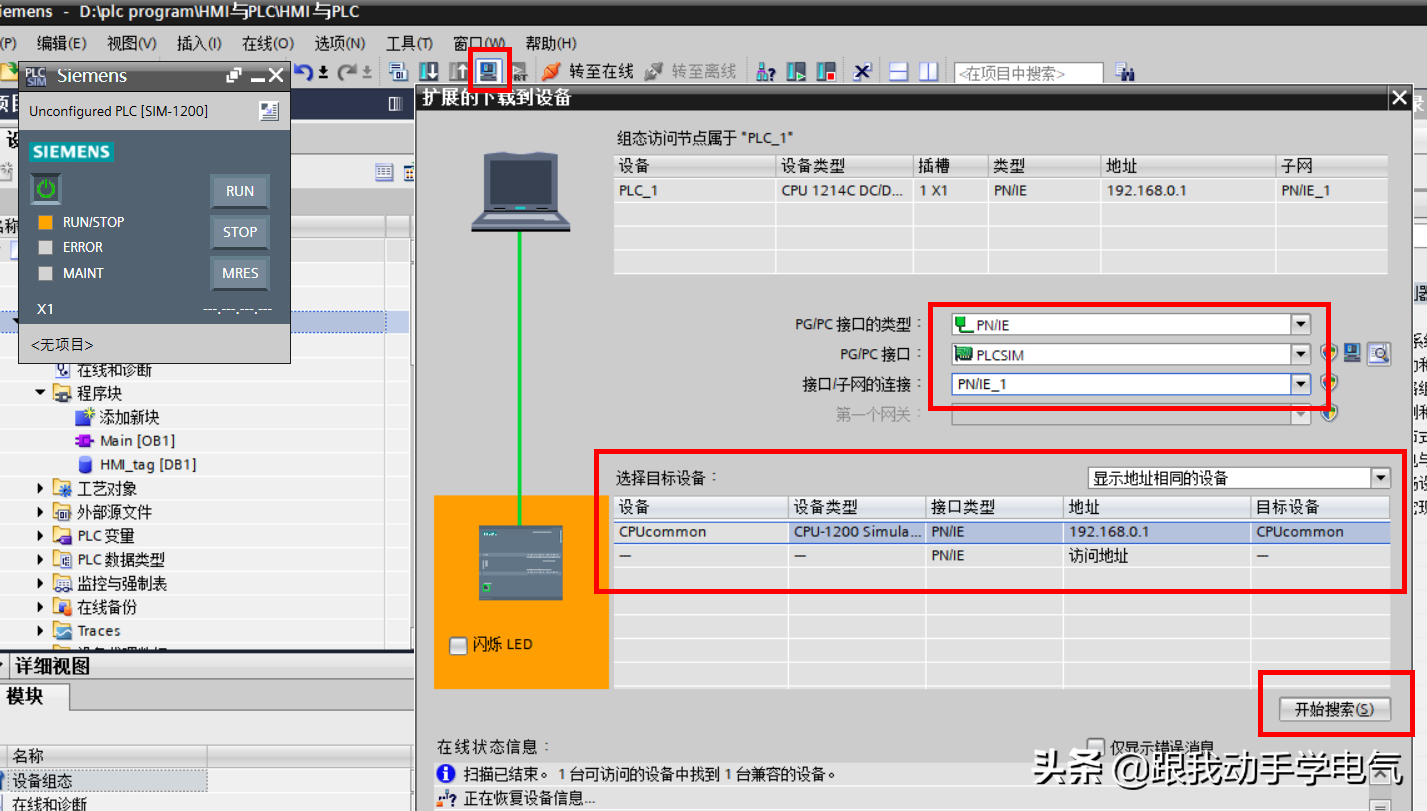Expand the 工艺对象 tree node
Screen dimensions: 1427x811
[x=41, y=489]
